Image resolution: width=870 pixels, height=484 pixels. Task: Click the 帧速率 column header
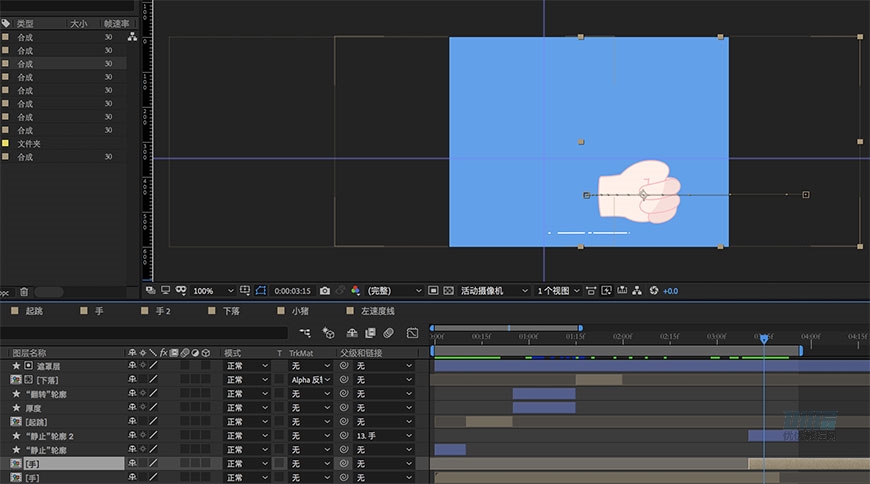(x=117, y=23)
